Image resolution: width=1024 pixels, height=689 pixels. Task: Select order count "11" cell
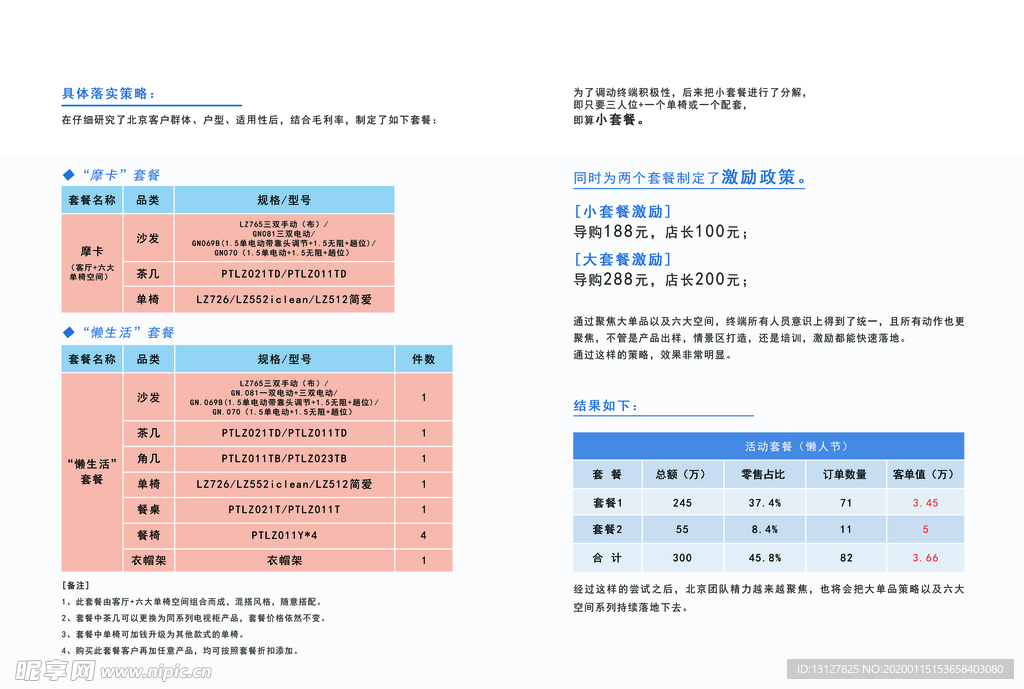click(x=846, y=530)
